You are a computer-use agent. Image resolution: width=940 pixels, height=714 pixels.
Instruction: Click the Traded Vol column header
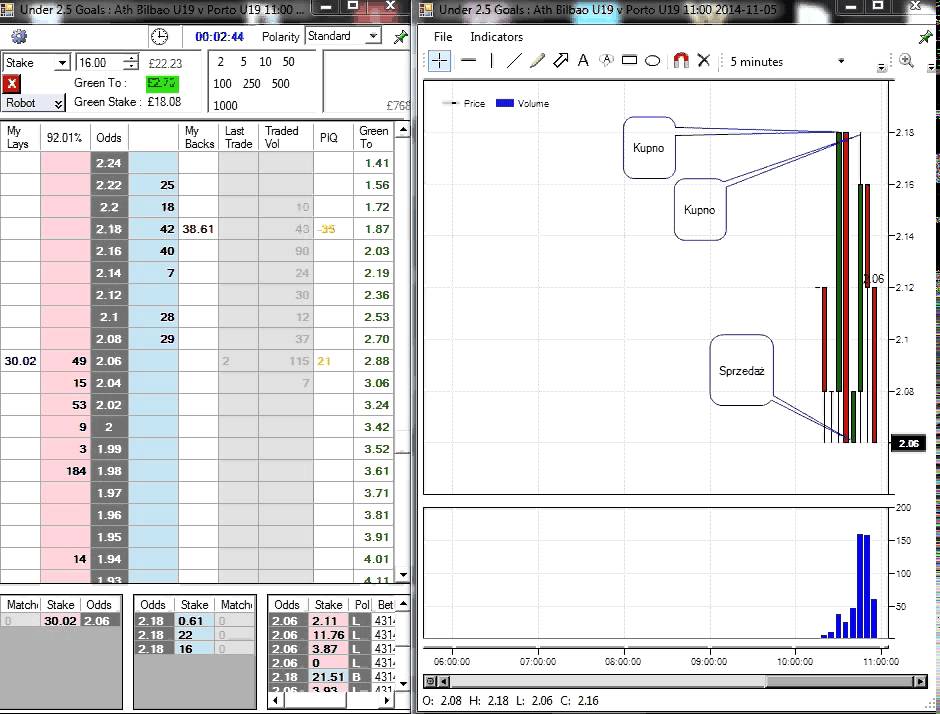(x=285, y=137)
